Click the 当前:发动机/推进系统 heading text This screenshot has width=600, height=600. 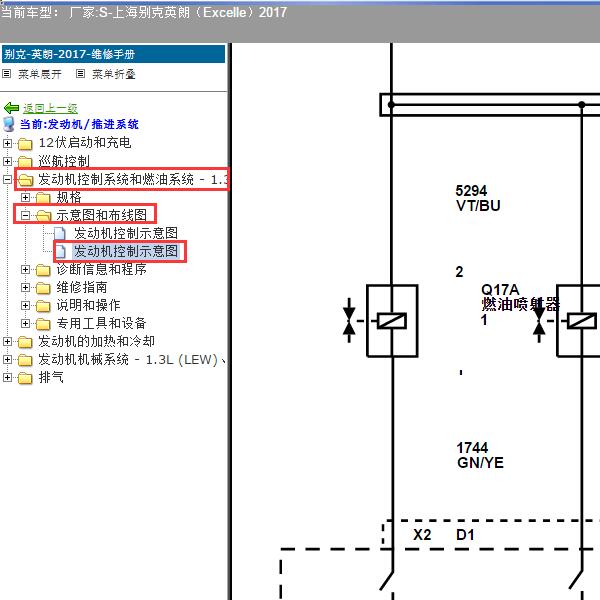[79, 124]
